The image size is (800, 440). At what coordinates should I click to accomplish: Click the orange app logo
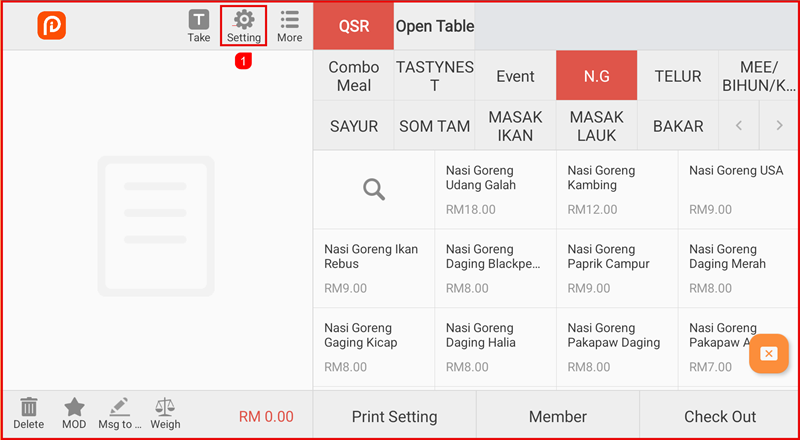click(x=52, y=26)
